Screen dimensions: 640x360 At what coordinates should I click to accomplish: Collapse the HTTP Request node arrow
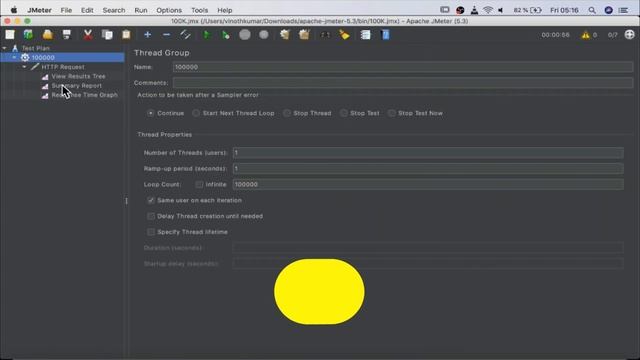[x=24, y=67]
